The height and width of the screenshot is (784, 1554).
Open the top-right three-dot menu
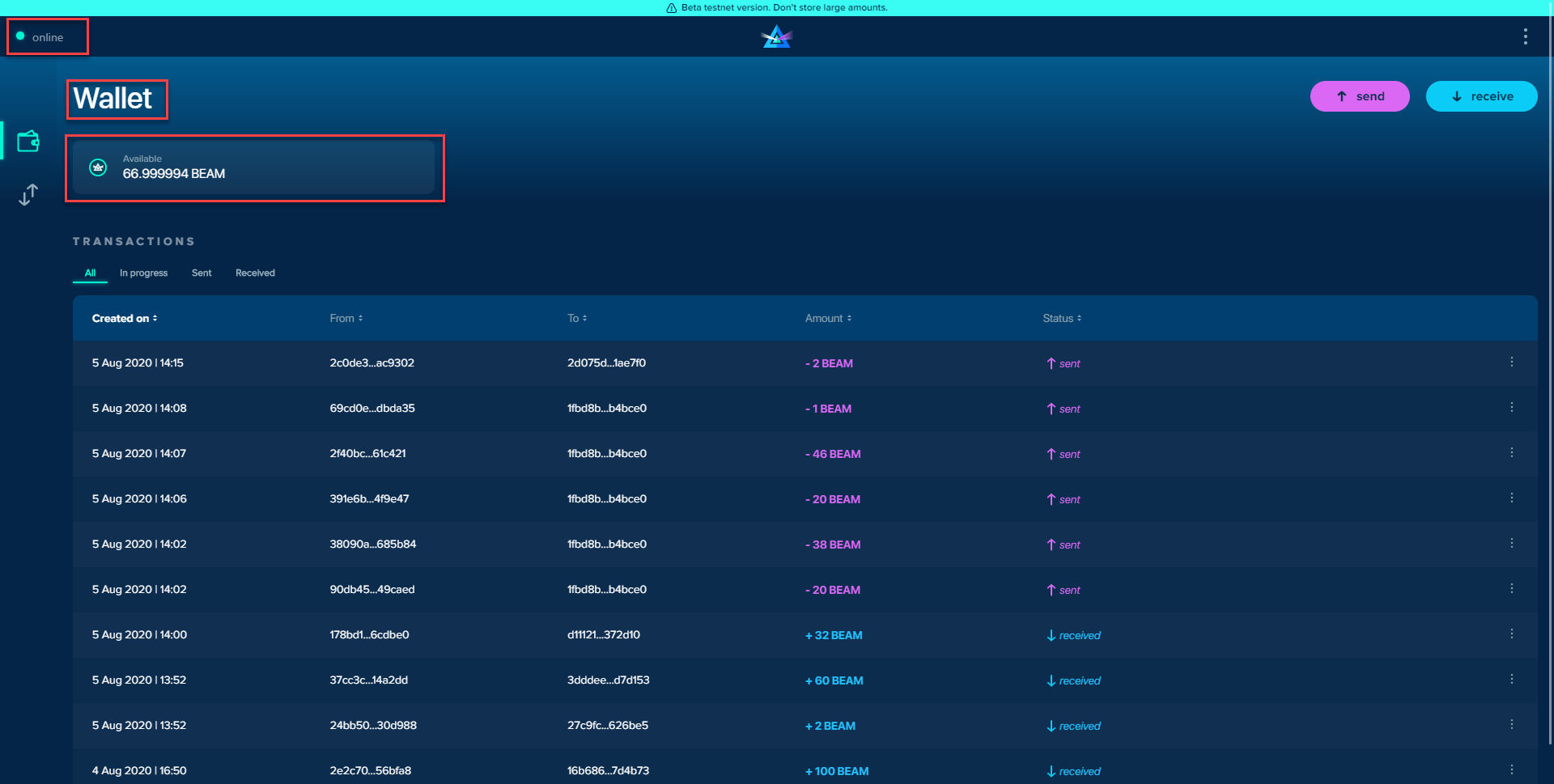point(1525,37)
